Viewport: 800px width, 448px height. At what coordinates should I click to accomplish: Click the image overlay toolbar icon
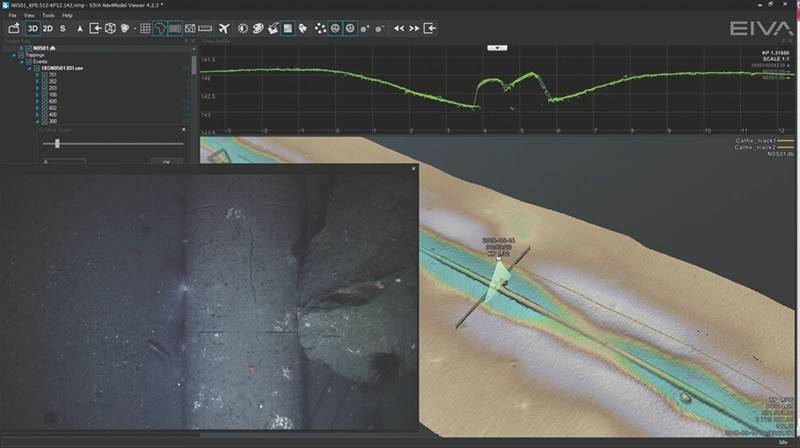[x=190, y=29]
